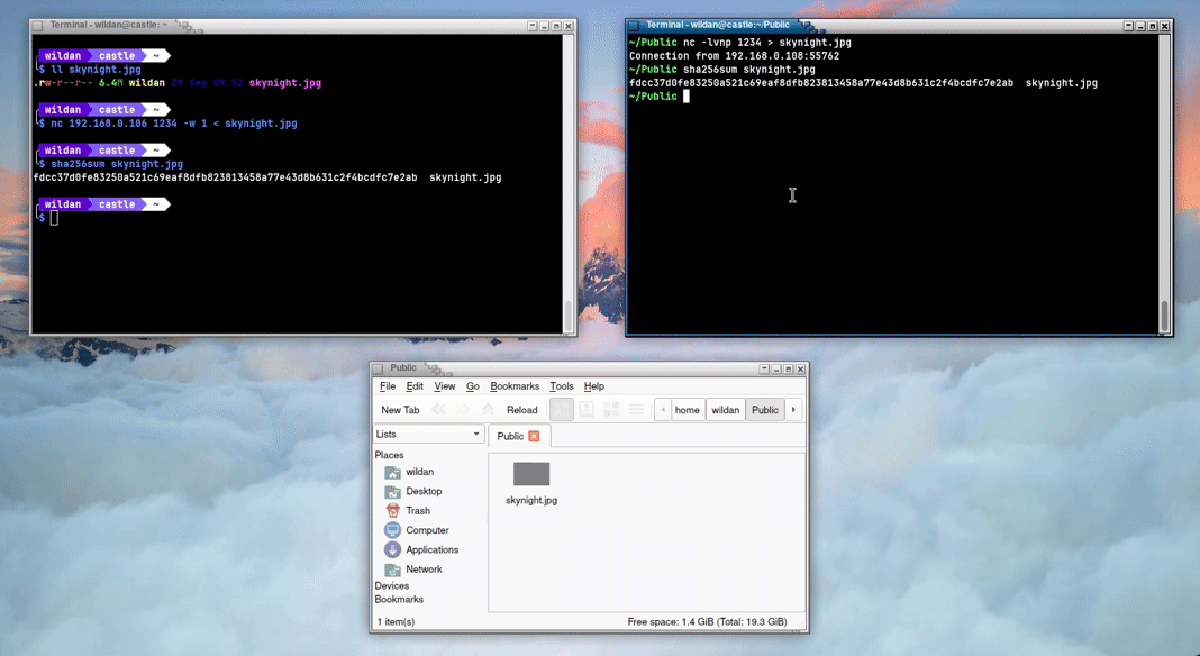
Task: Click the 'Public' path bar button
Action: coord(765,410)
